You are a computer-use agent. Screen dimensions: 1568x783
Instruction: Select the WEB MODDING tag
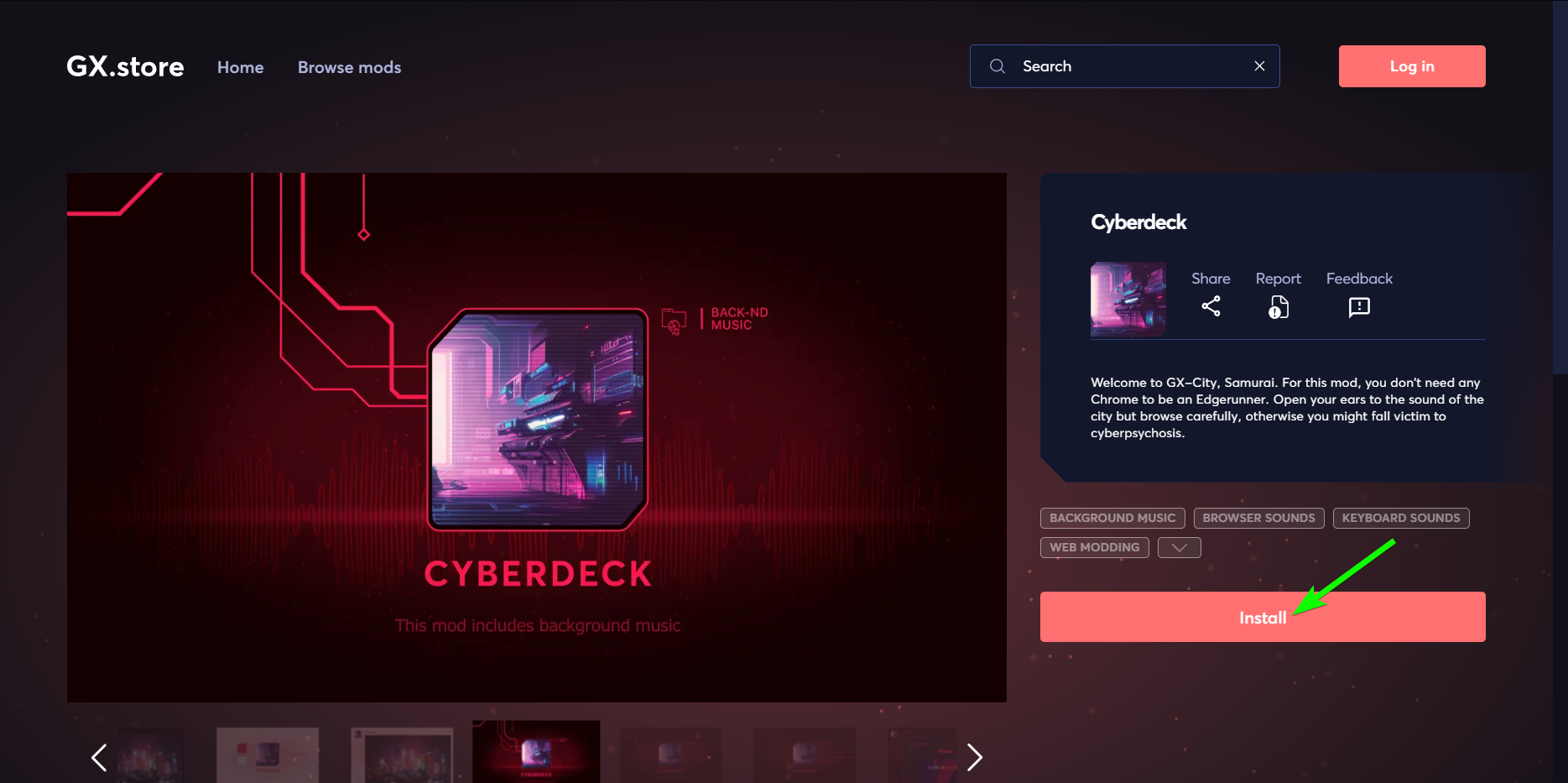coord(1094,547)
